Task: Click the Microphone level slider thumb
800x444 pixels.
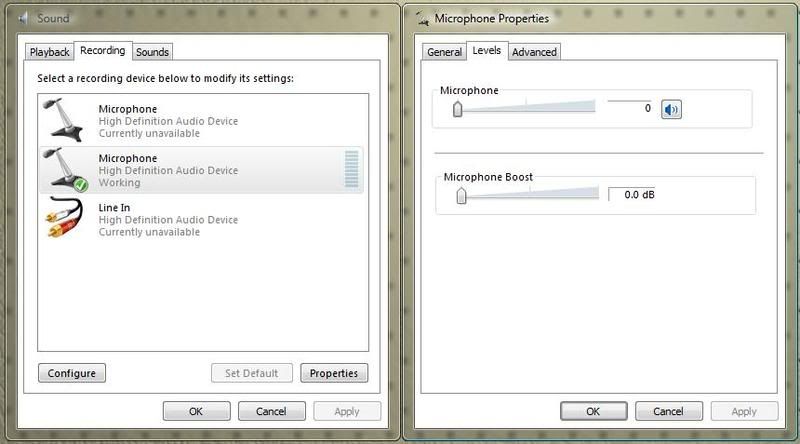Action: [x=458, y=109]
